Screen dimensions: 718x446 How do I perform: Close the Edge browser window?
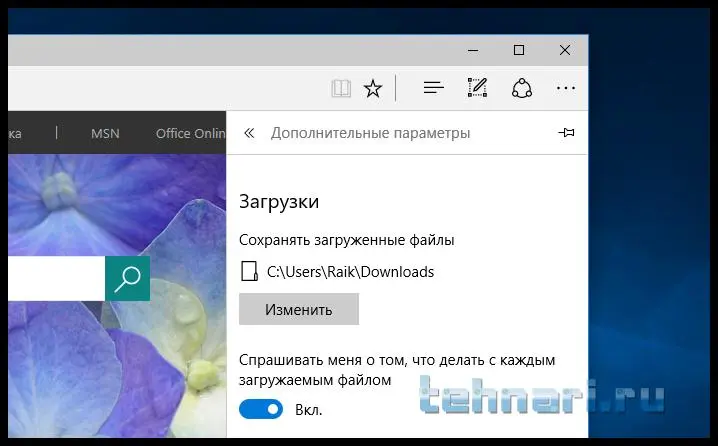tap(565, 50)
